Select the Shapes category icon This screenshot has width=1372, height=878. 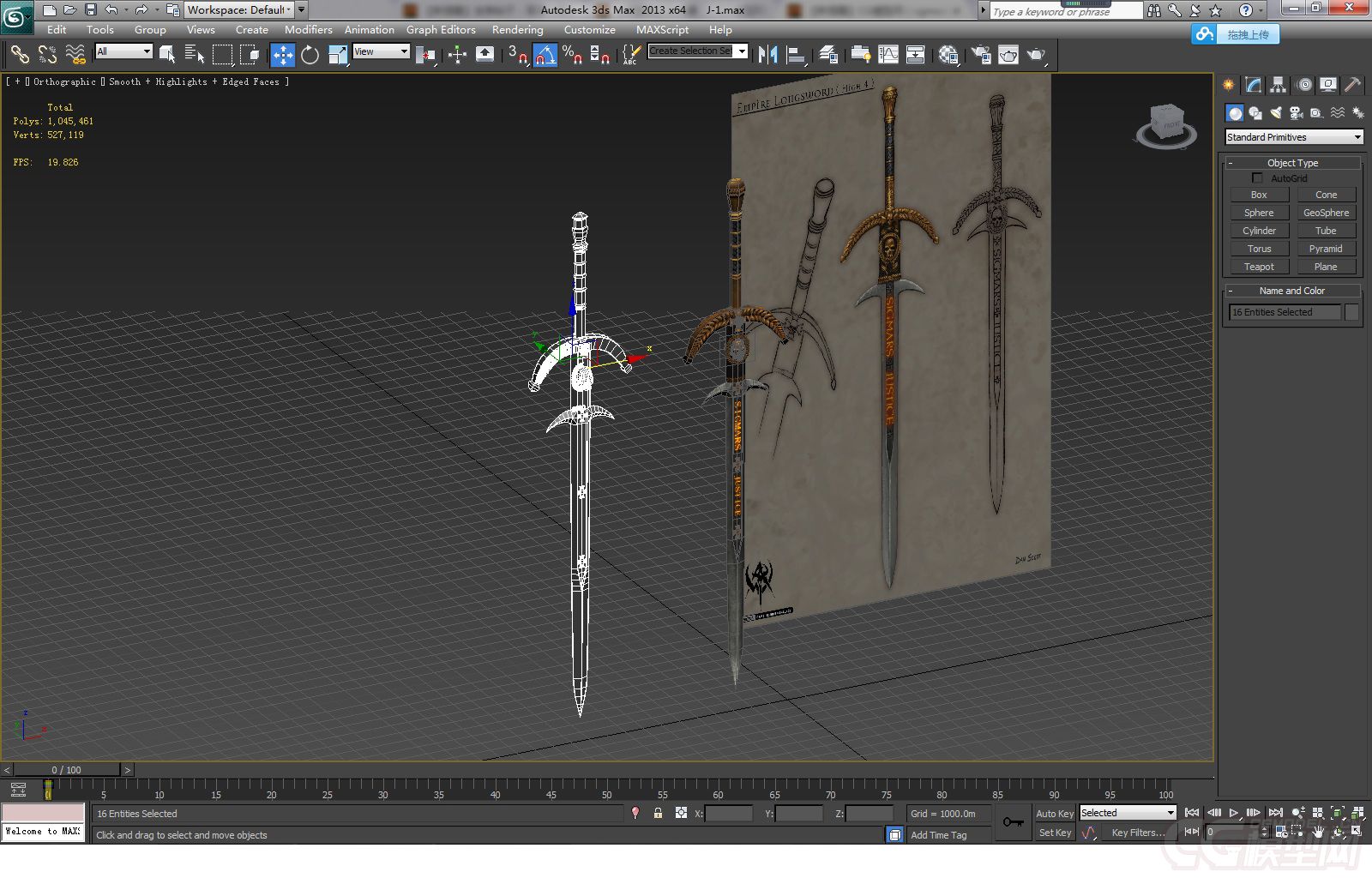pyautogui.click(x=1255, y=112)
